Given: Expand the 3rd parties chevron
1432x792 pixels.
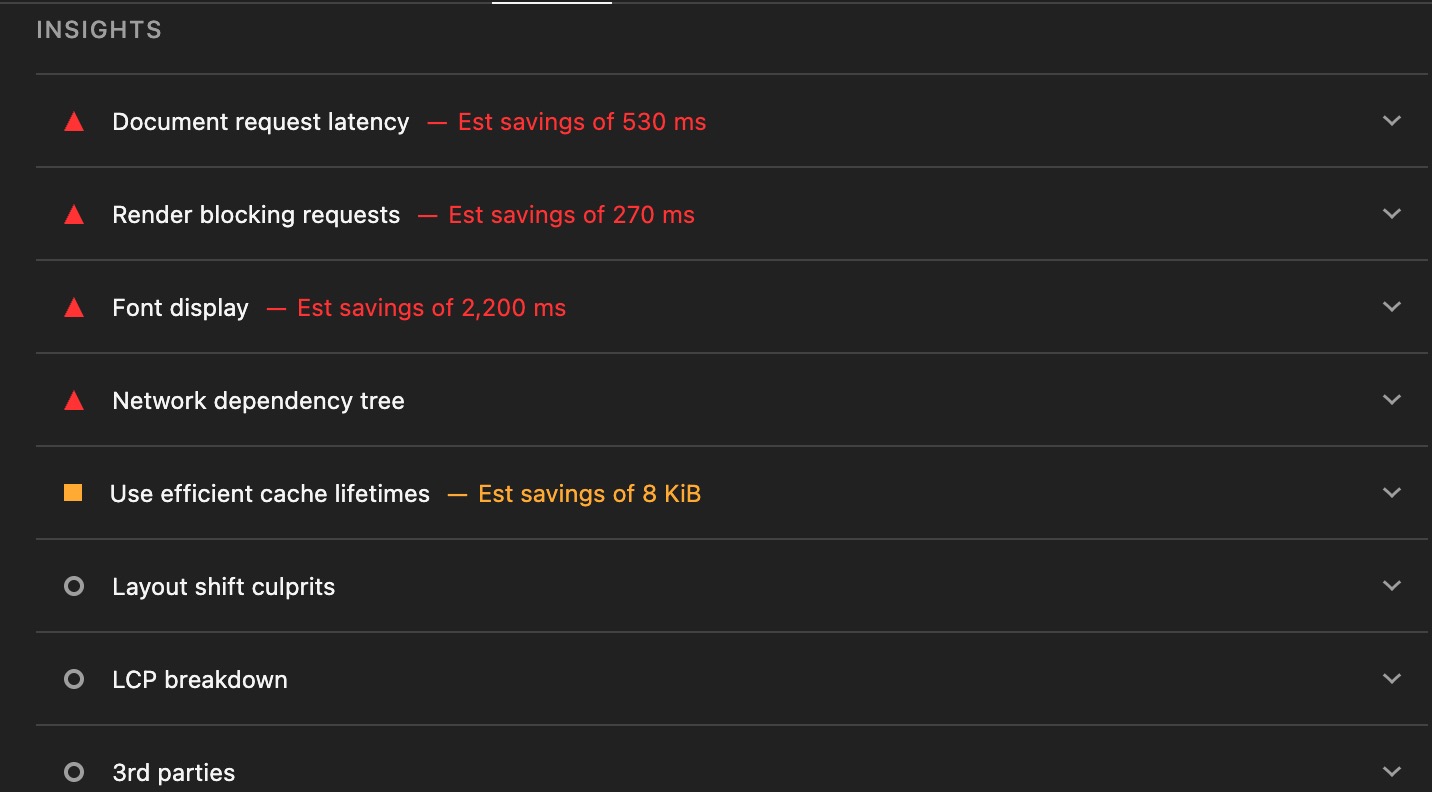Looking at the screenshot, I should [1391, 772].
